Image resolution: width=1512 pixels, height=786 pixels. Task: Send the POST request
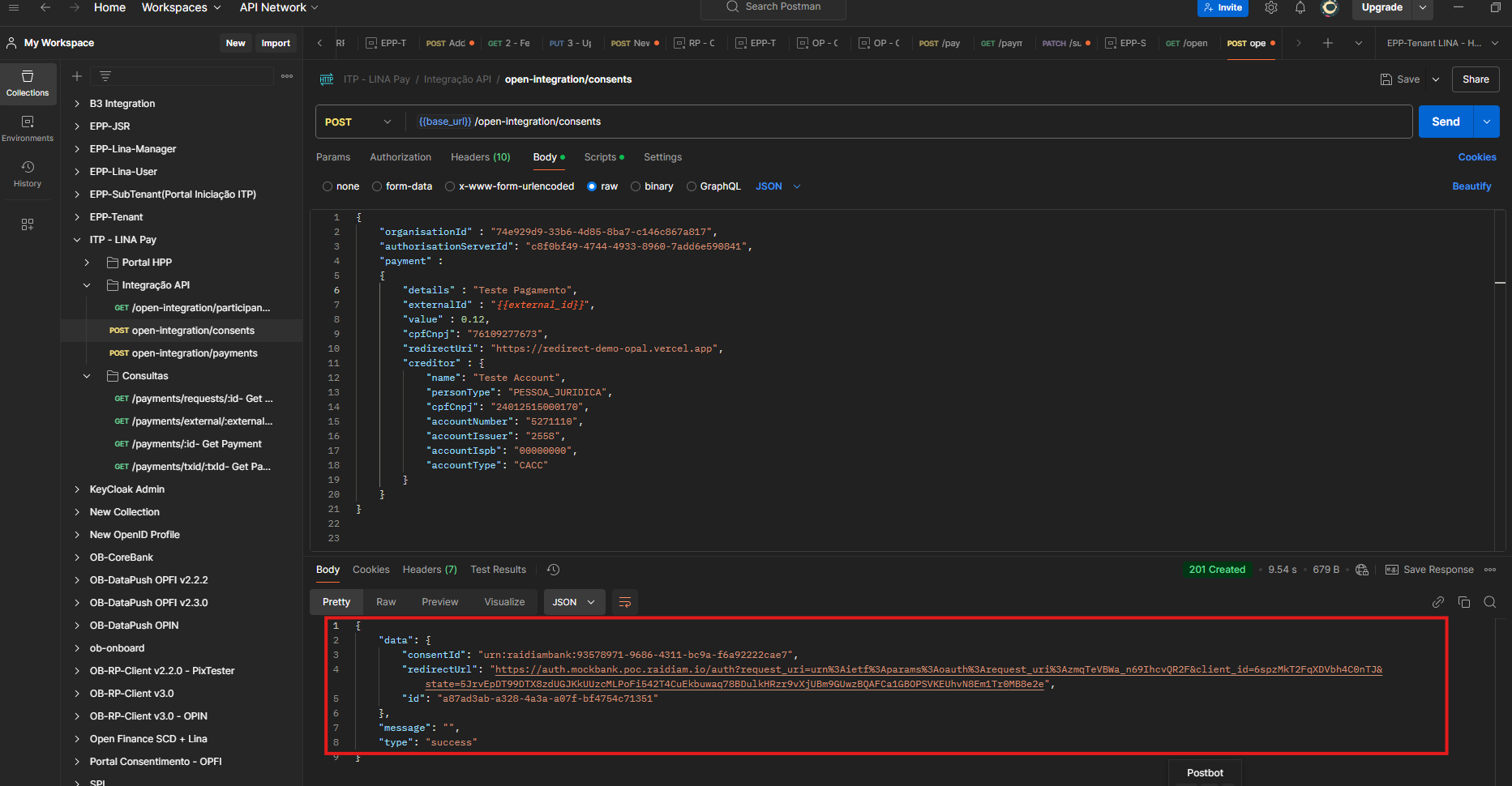[x=1446, y=122]
